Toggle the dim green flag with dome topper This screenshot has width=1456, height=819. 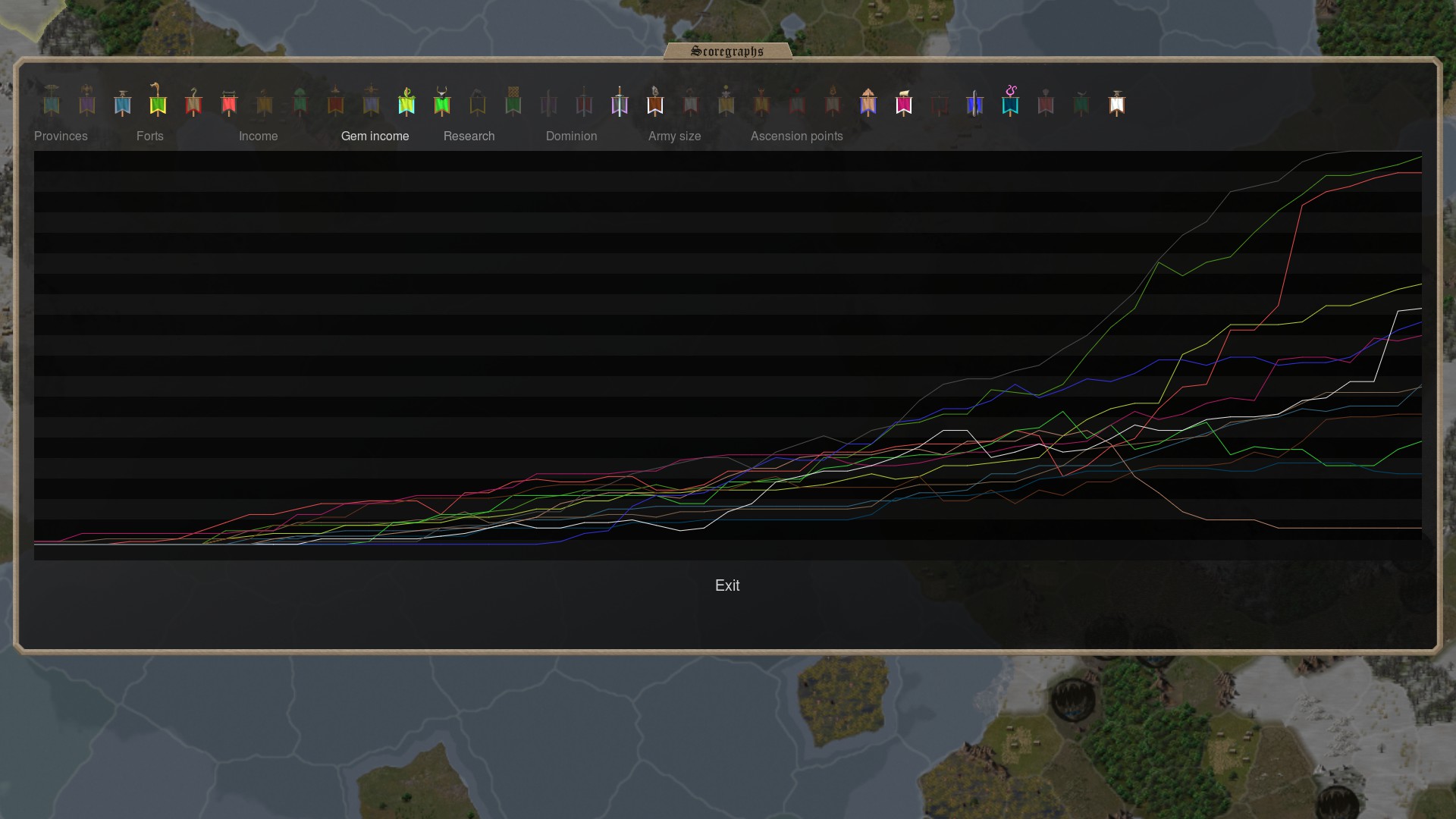(x=300, y=101)
